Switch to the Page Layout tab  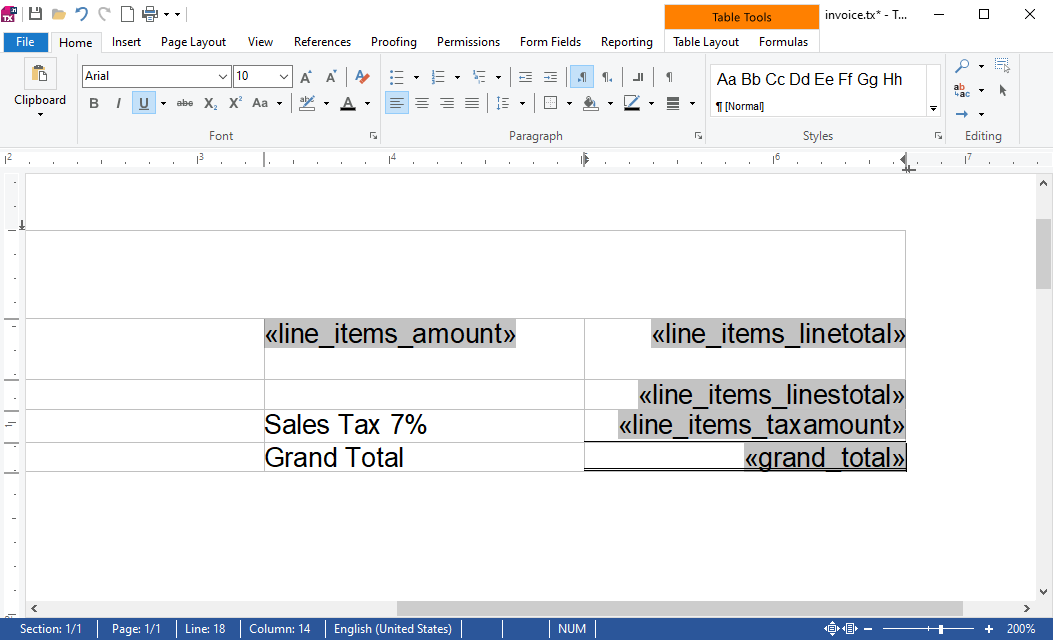tap(193, 42)
